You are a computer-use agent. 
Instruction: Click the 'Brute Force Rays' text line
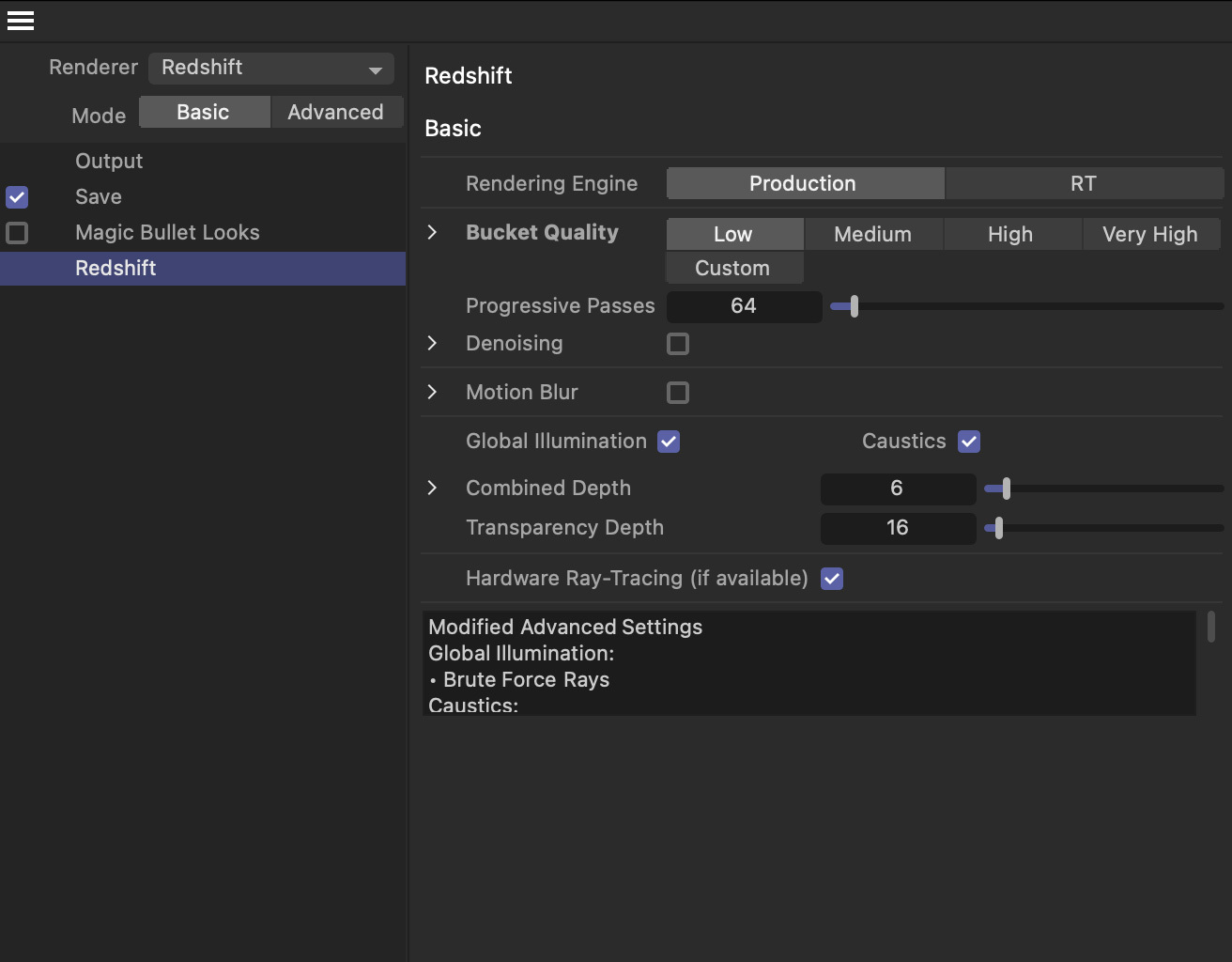point(527,679)
